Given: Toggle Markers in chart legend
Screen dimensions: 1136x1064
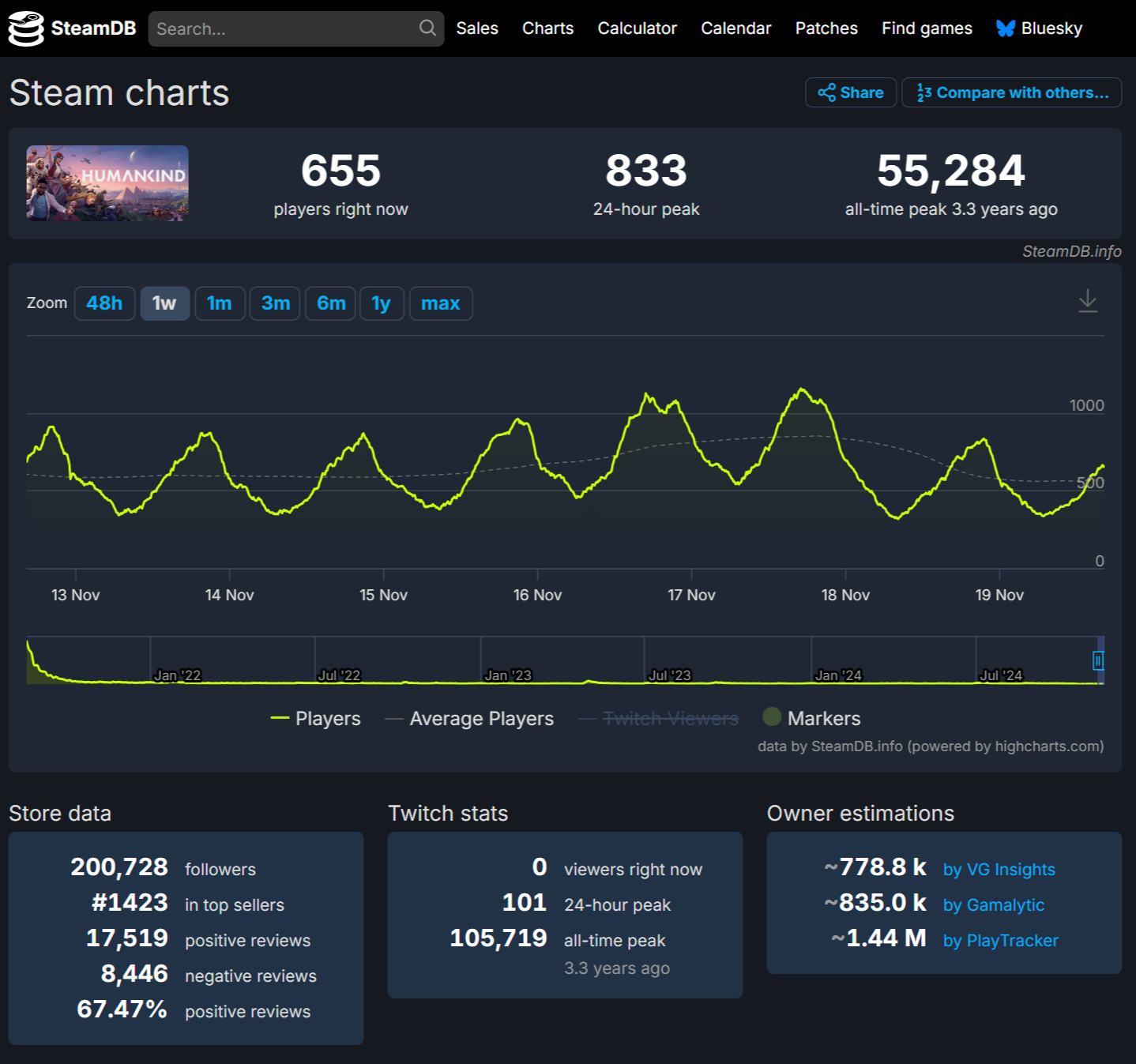Looking at the screenshot, I should [811, 718].
